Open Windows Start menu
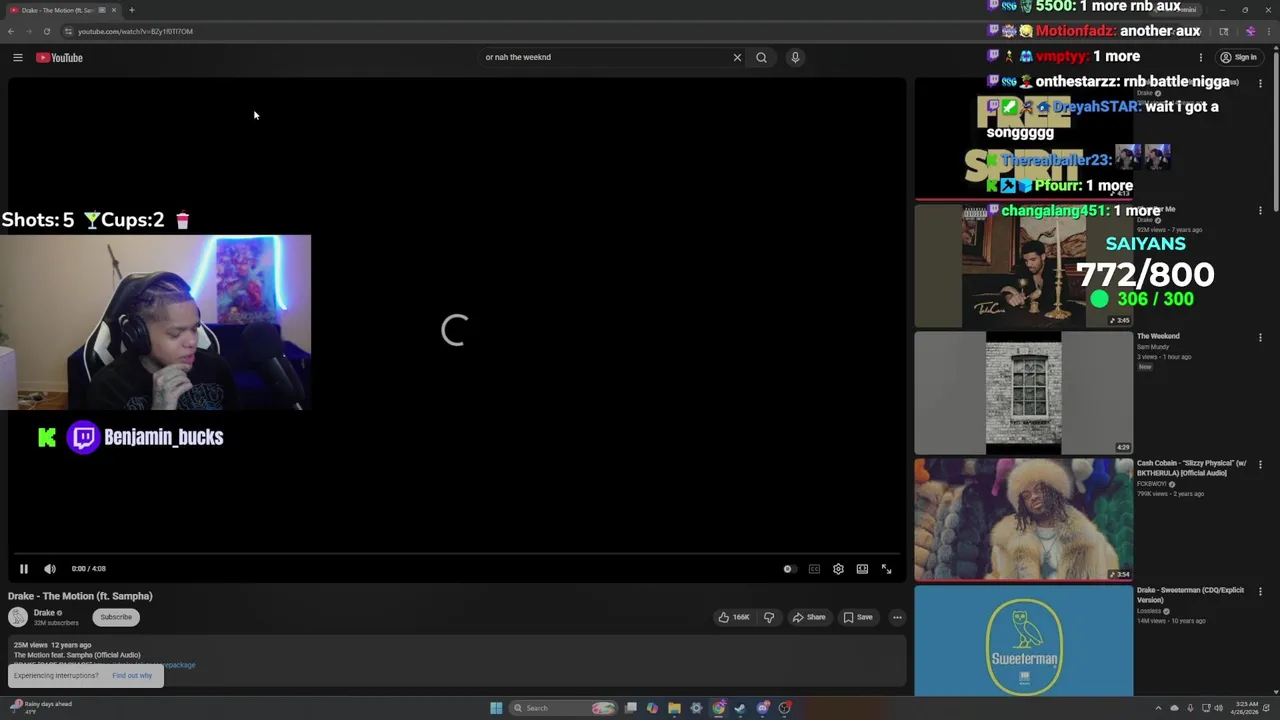 click(496, 708)
